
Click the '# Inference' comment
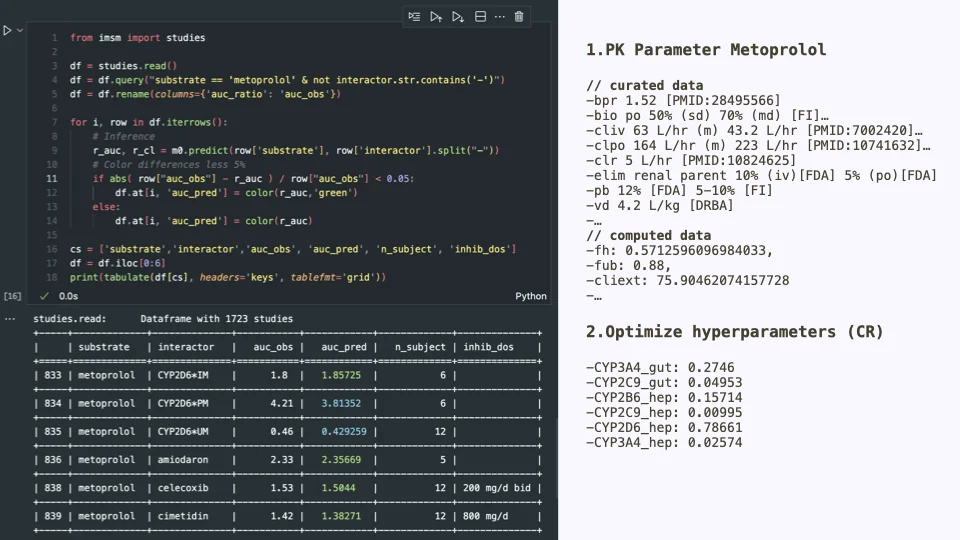coord(124,136)
